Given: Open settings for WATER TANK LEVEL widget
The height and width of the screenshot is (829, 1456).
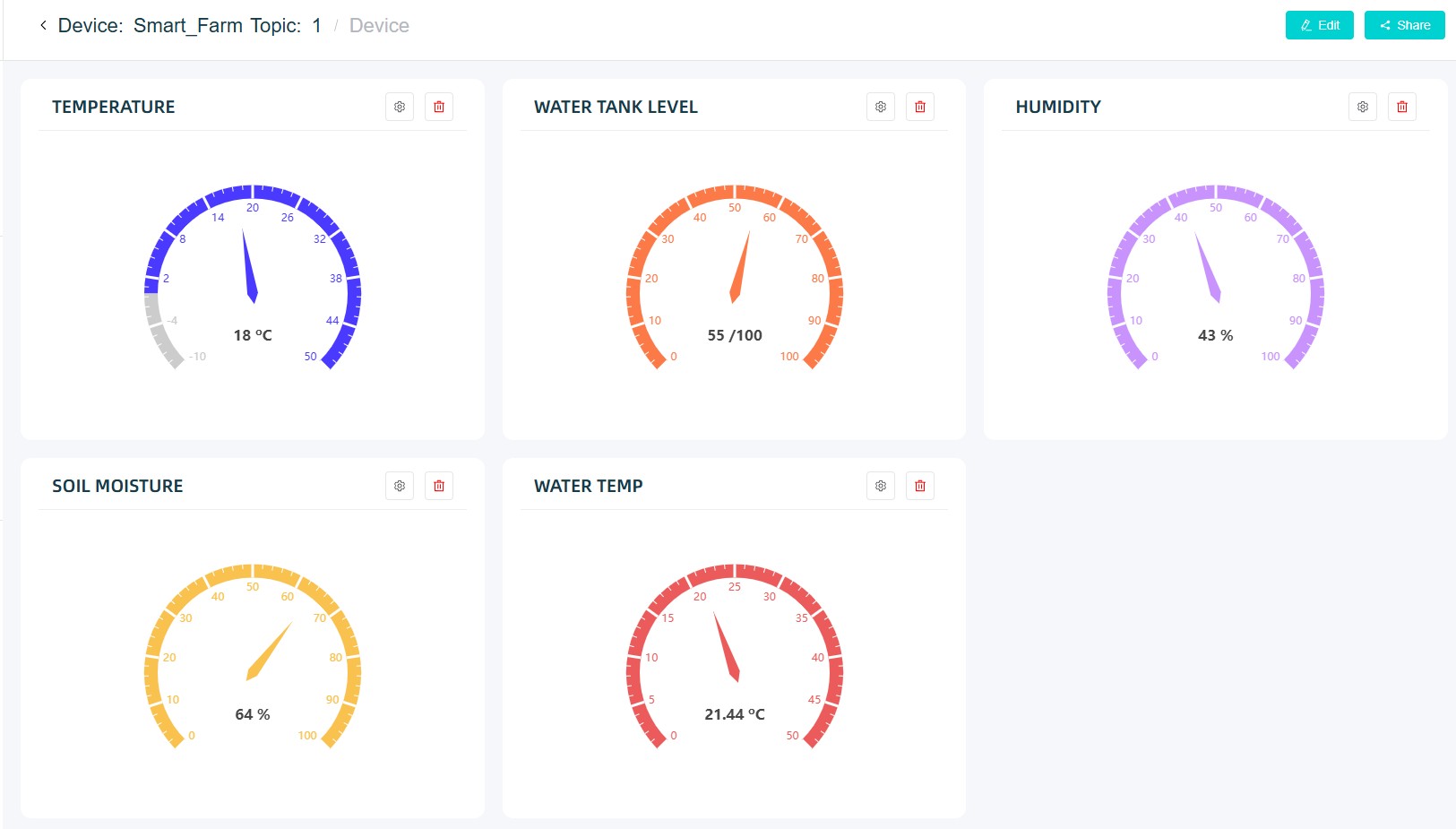Looking at the screenshot, I should (x=881, y=107).
